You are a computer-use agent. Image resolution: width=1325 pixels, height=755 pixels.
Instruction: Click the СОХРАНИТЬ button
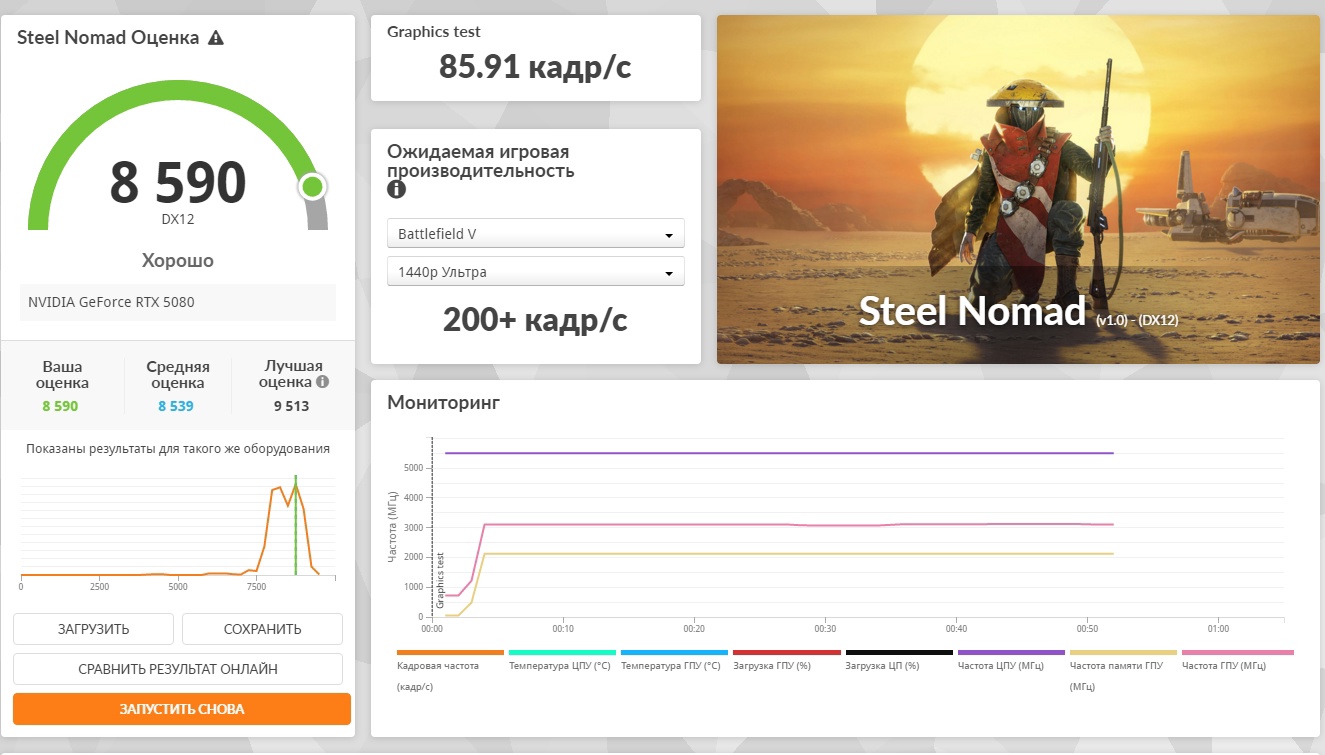pyautogui.click(x=263, y=629)
